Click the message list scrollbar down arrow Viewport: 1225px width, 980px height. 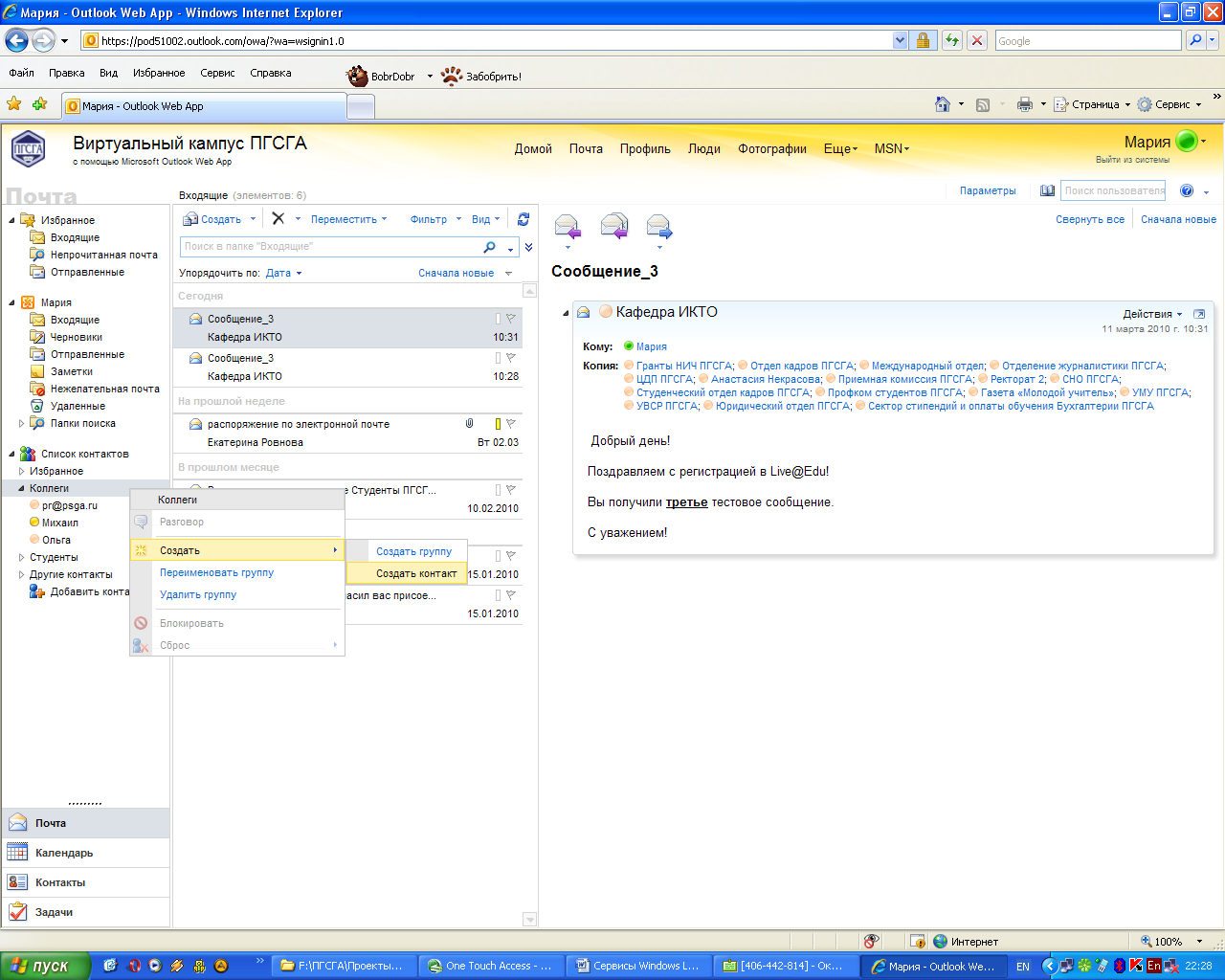click(530, 919)
